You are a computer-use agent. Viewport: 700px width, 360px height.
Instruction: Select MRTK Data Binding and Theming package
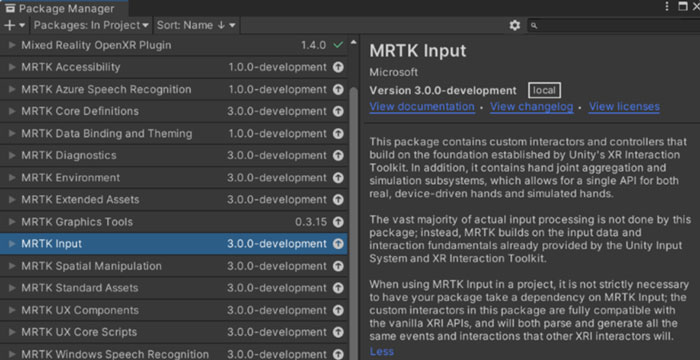coord(174,134)
